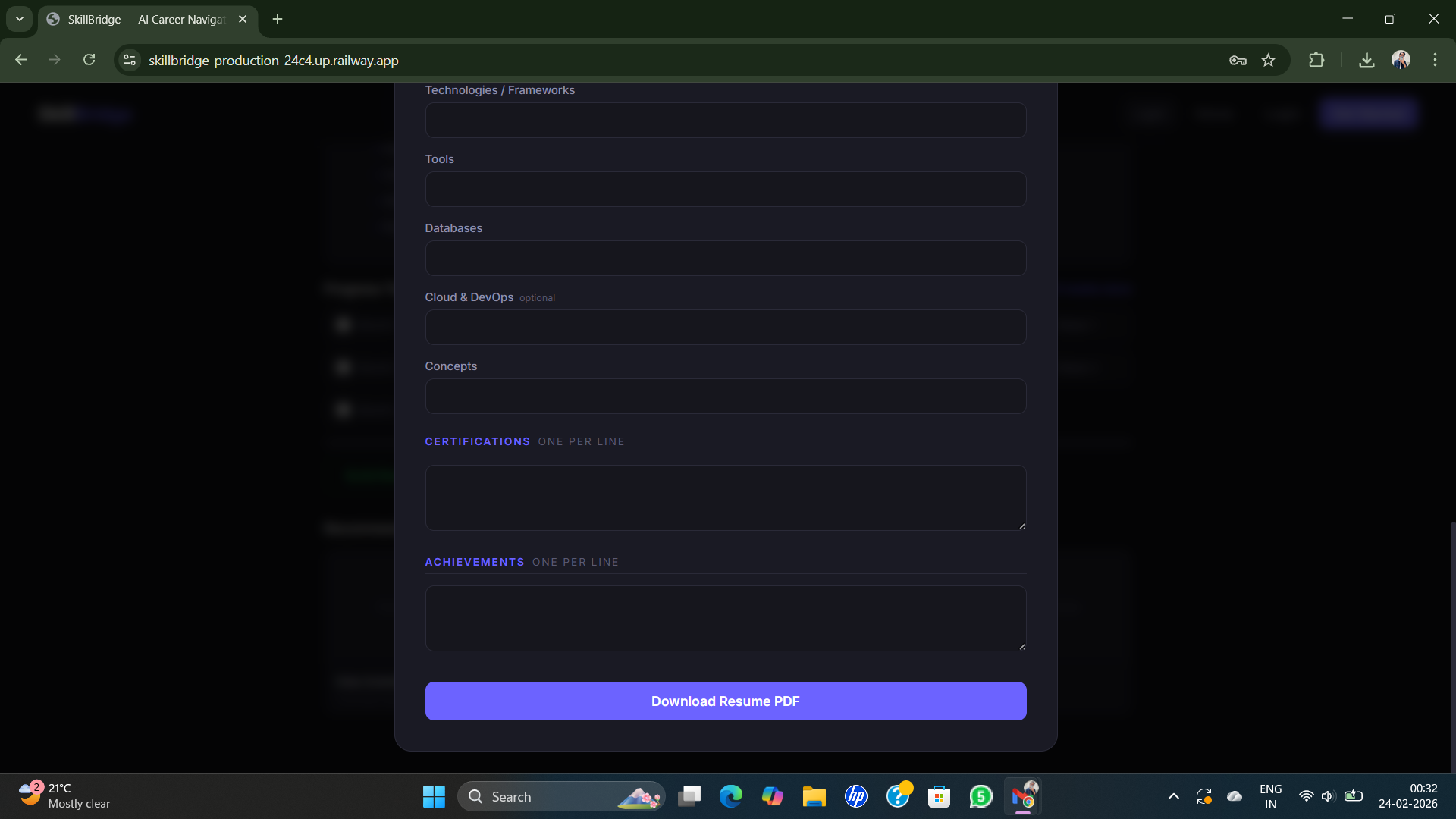Show hidden system tray icons chevron
This screenshot has height=819, width=1456.
pyautogui.click(x=1173, y=796)
